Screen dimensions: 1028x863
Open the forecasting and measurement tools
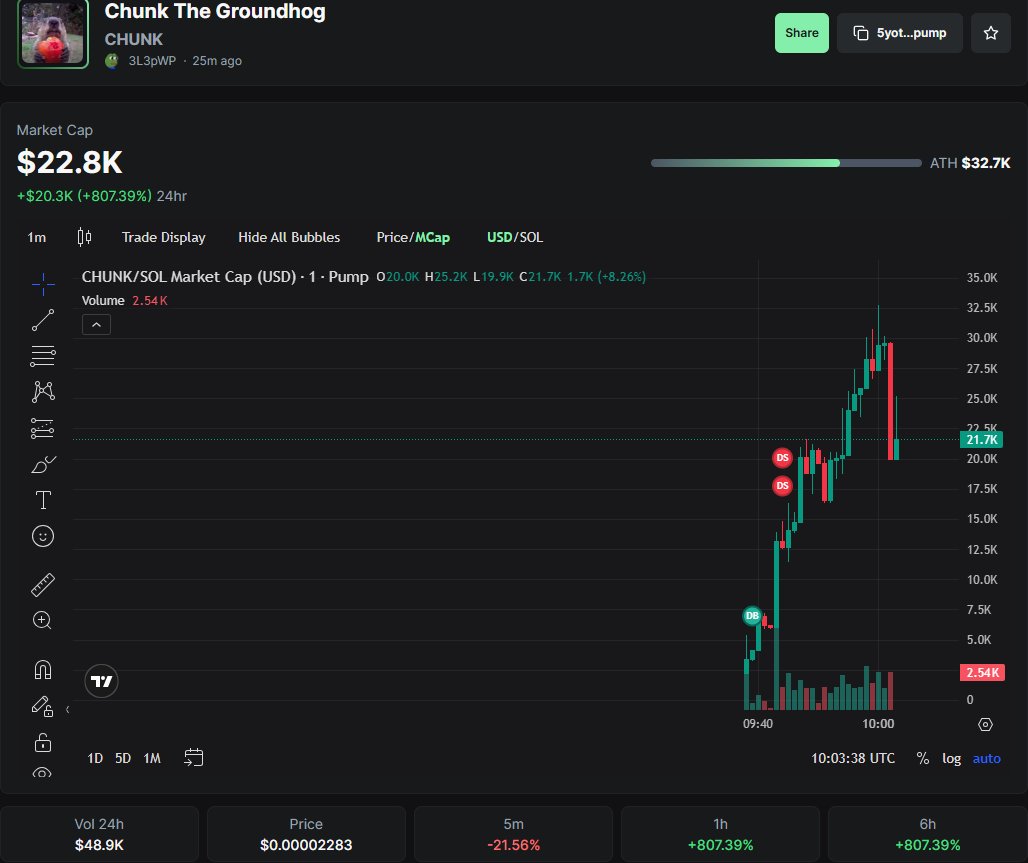pyautogui.click(x=43, y=428)
